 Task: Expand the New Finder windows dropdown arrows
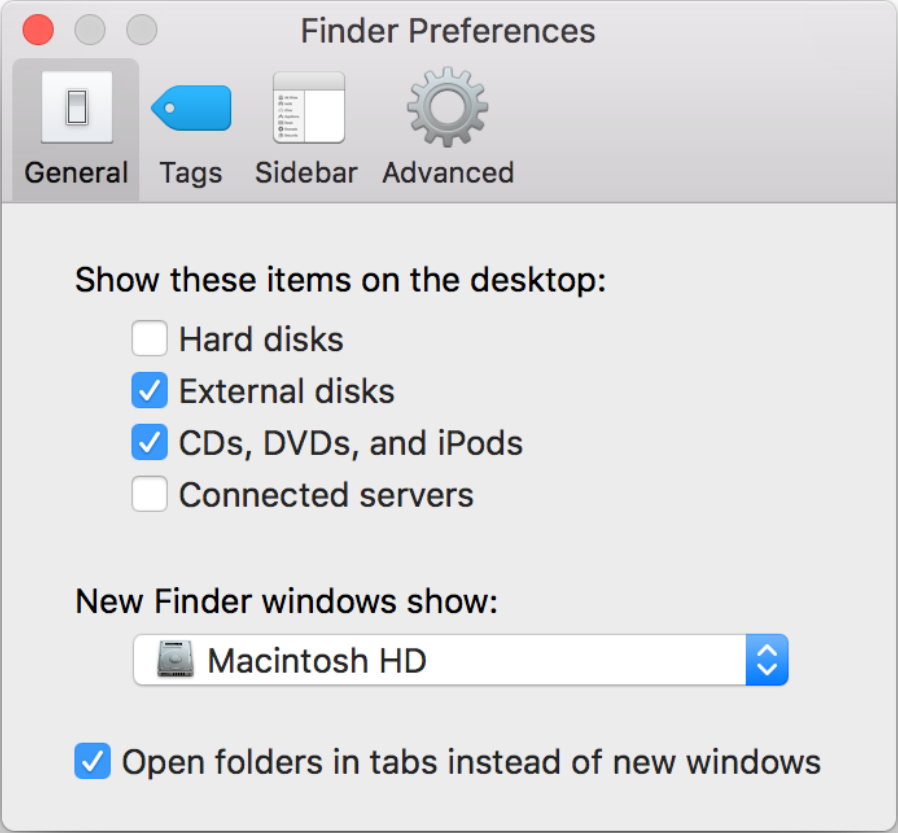tap(767, 660)
